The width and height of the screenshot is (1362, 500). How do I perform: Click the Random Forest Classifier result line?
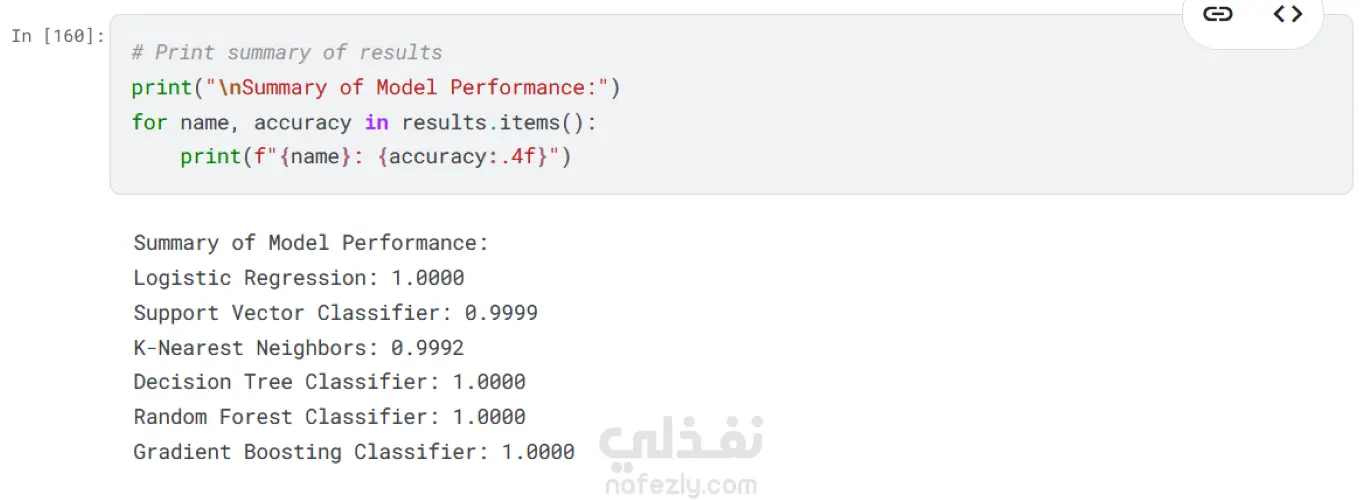329,417
